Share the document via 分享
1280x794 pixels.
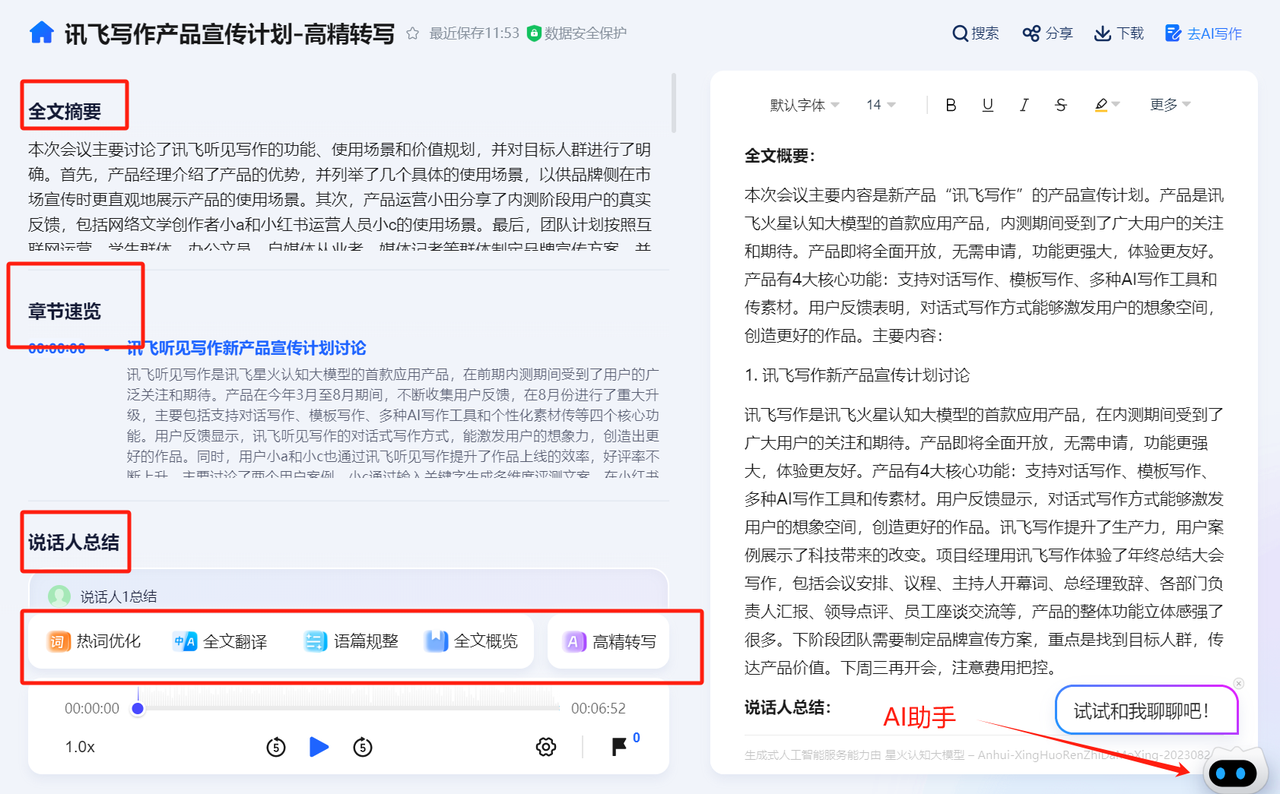(x=1047, y=33)
